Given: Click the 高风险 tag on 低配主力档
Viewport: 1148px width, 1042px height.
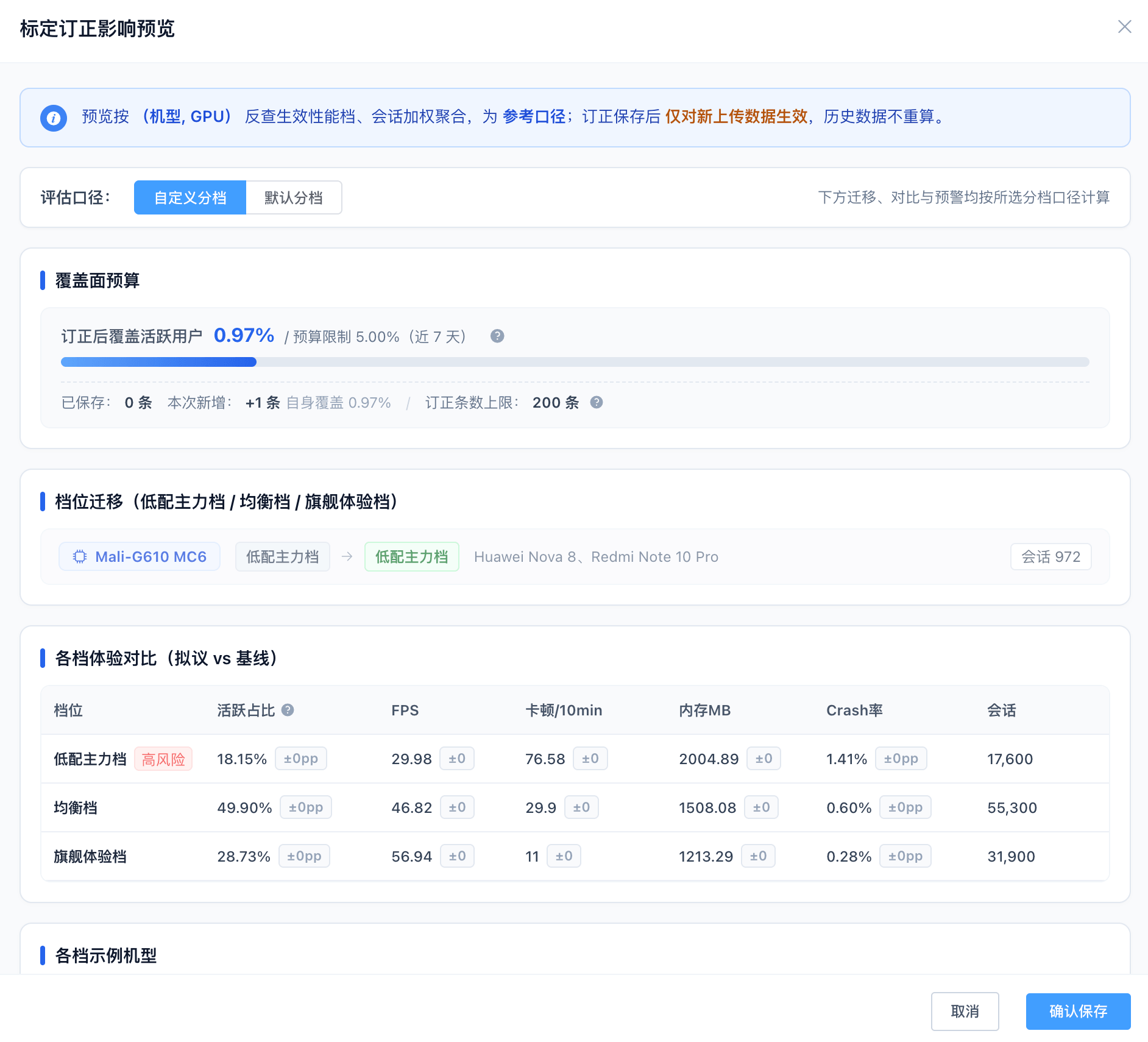Looking at the screenshot, I should [x=163, y=759].
